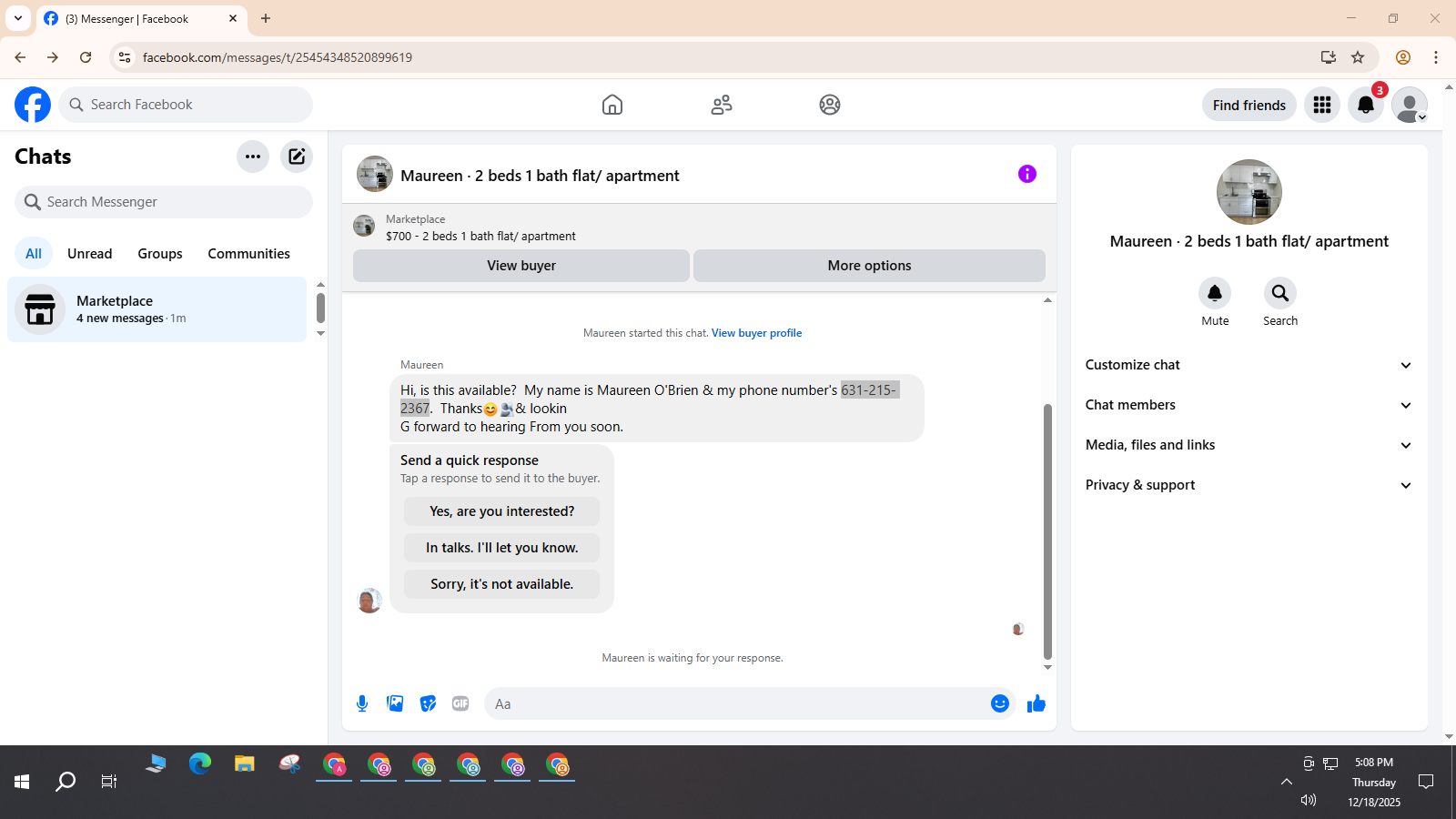Bookmark this page with star icon

(x=1358, y=57)
